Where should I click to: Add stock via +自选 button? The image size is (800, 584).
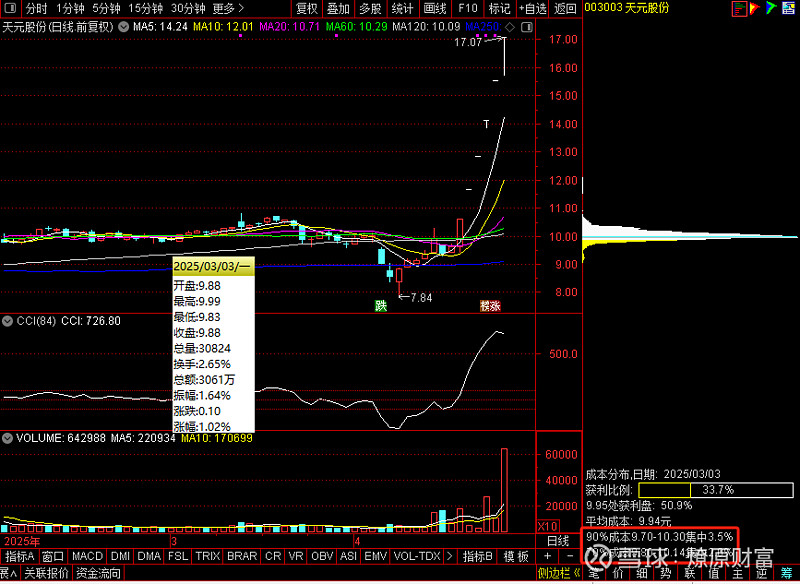click(x=532, y=9)
